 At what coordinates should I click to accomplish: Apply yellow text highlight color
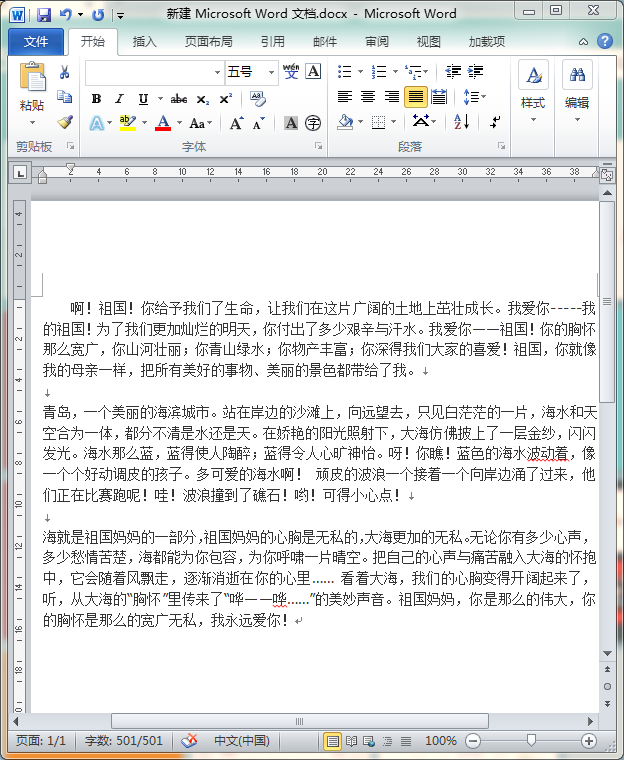(128, 123)
